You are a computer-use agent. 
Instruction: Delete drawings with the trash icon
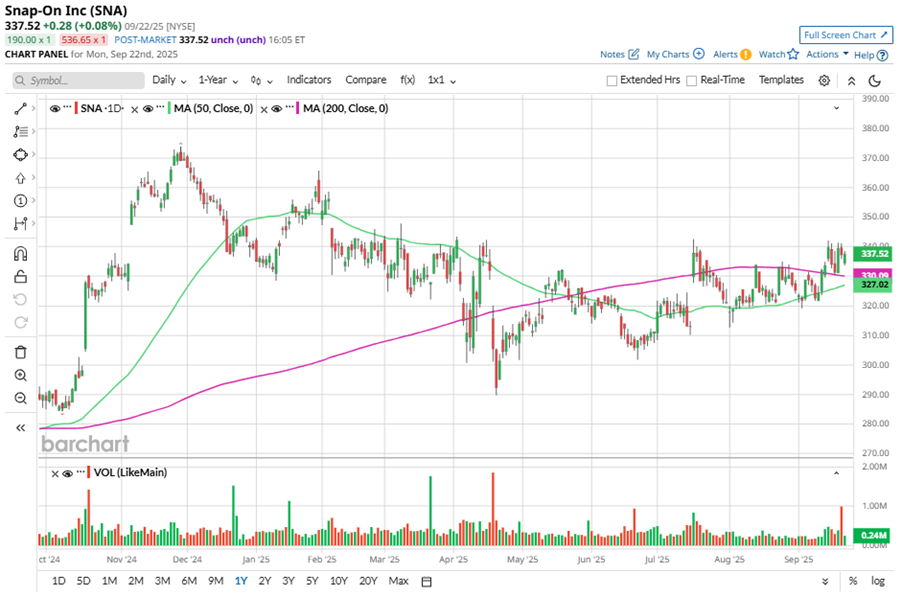tap(20, 352)
